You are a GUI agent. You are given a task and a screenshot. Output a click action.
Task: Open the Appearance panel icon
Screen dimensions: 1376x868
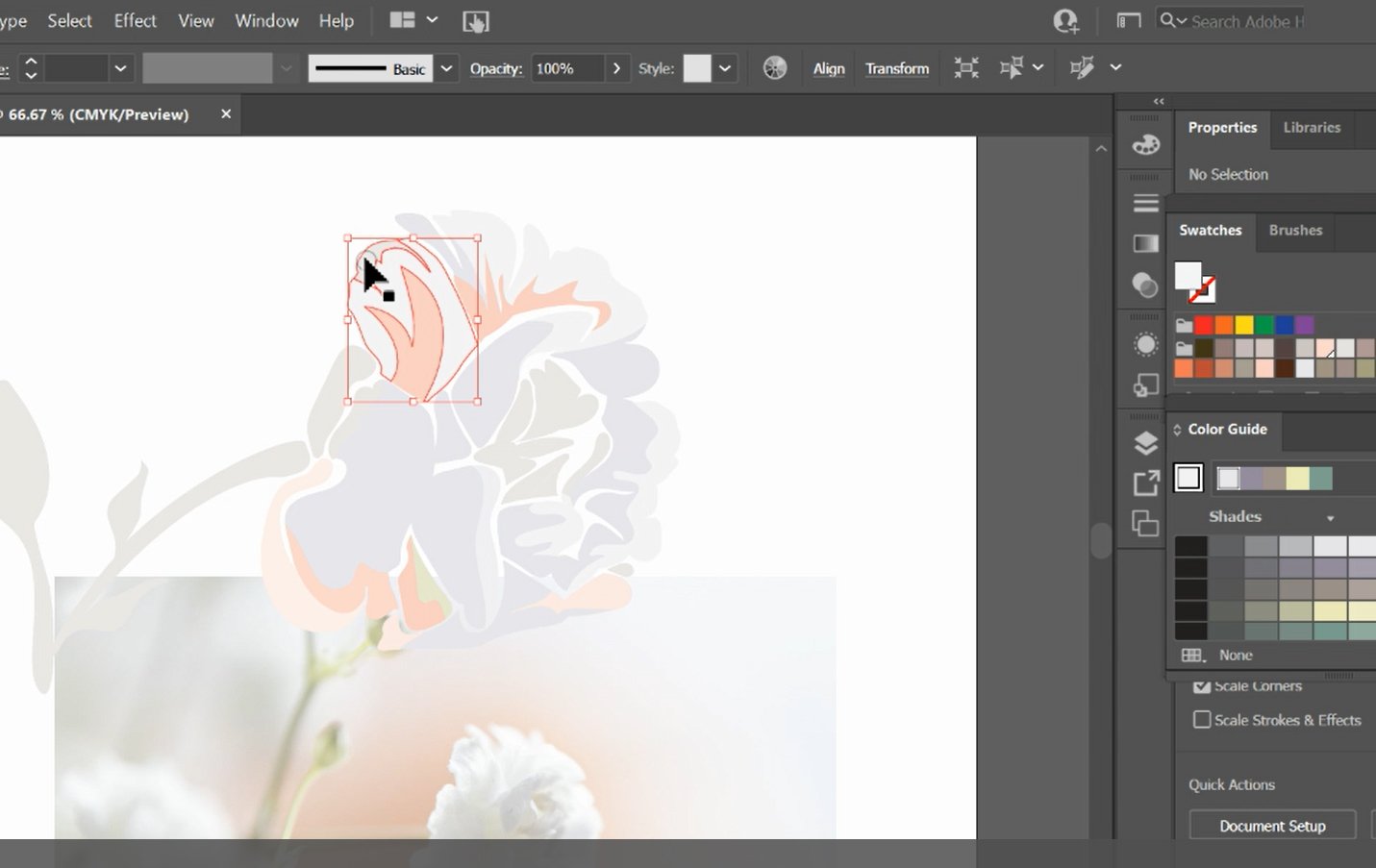(1145, 345)
